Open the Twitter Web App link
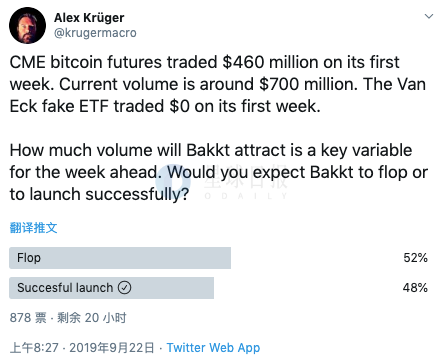Screen dimensions: 443x363 [213, 348]
